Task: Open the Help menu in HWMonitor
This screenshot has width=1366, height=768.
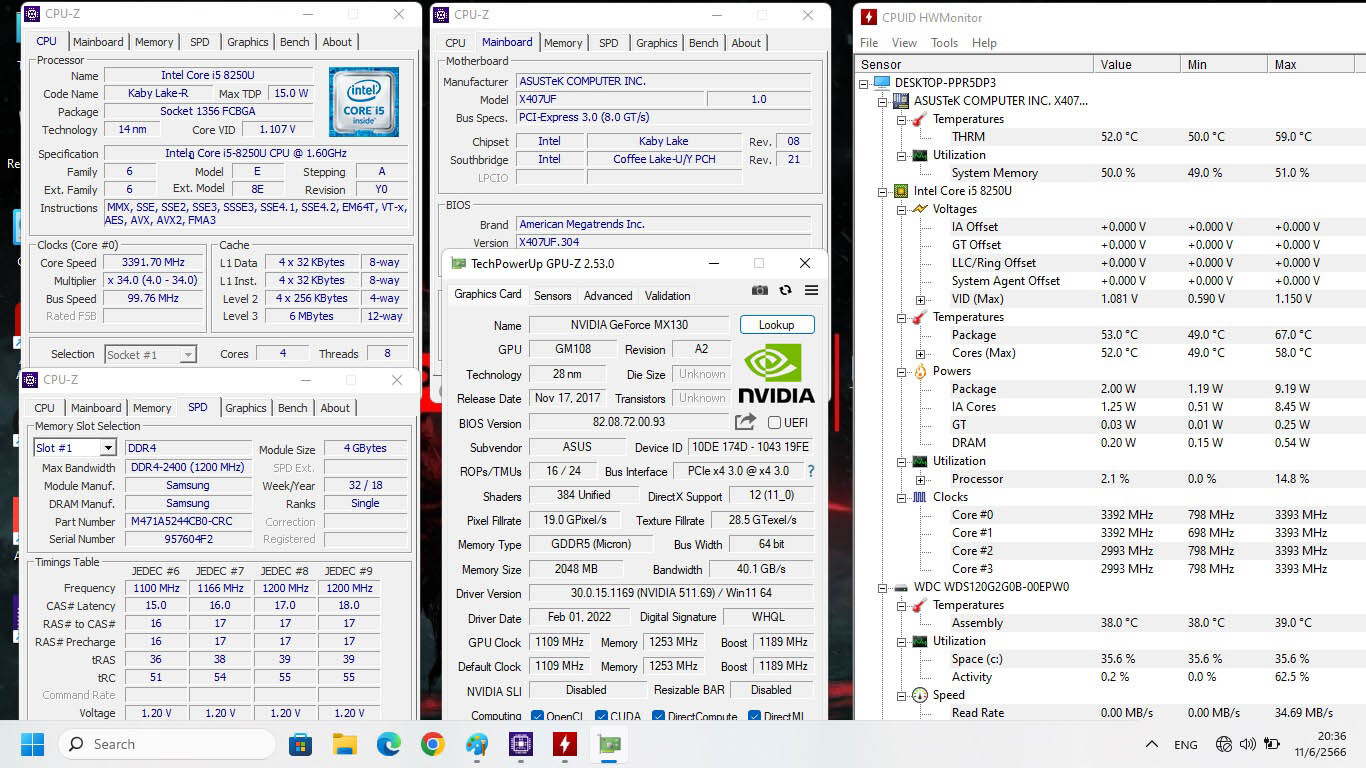Action: tap(984, 43)
